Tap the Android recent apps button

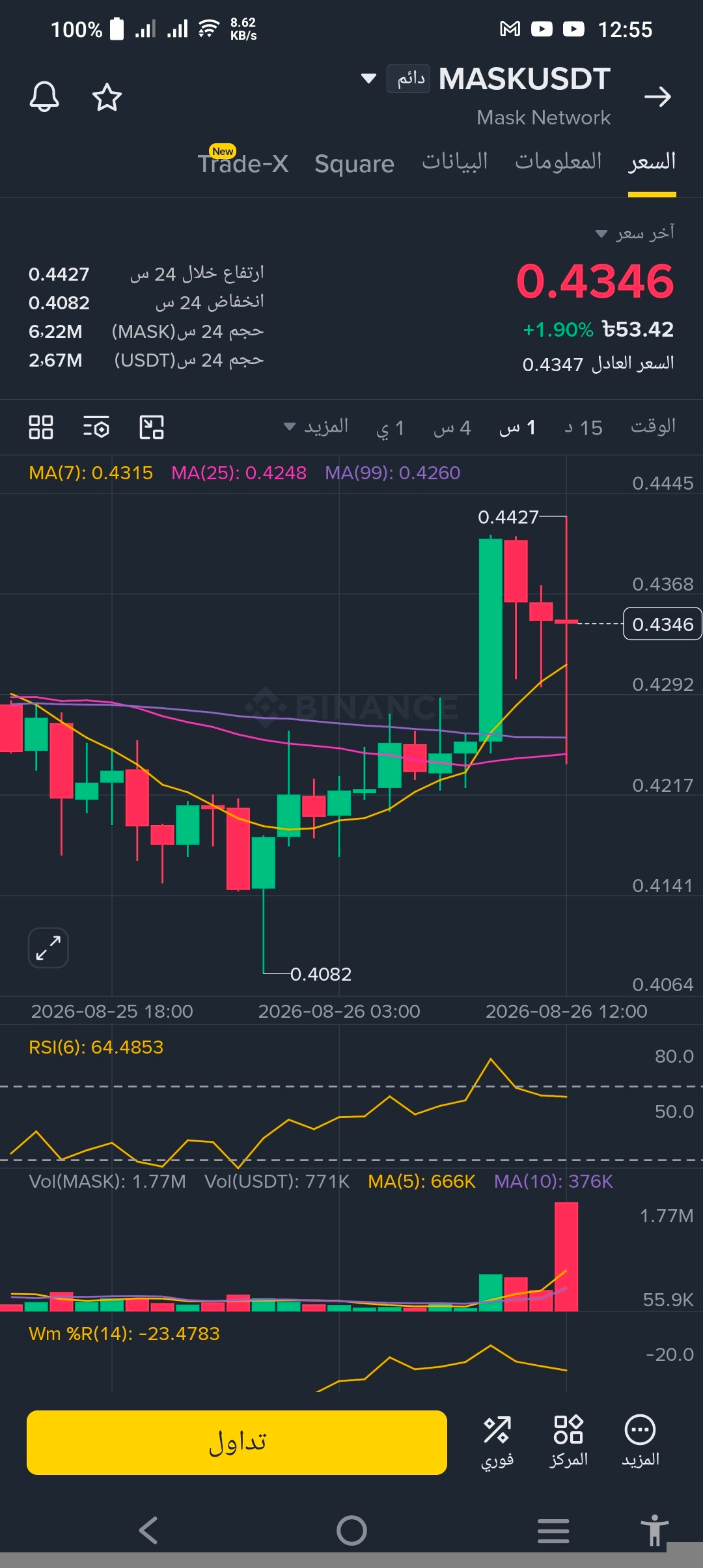tap(553, 1531)
